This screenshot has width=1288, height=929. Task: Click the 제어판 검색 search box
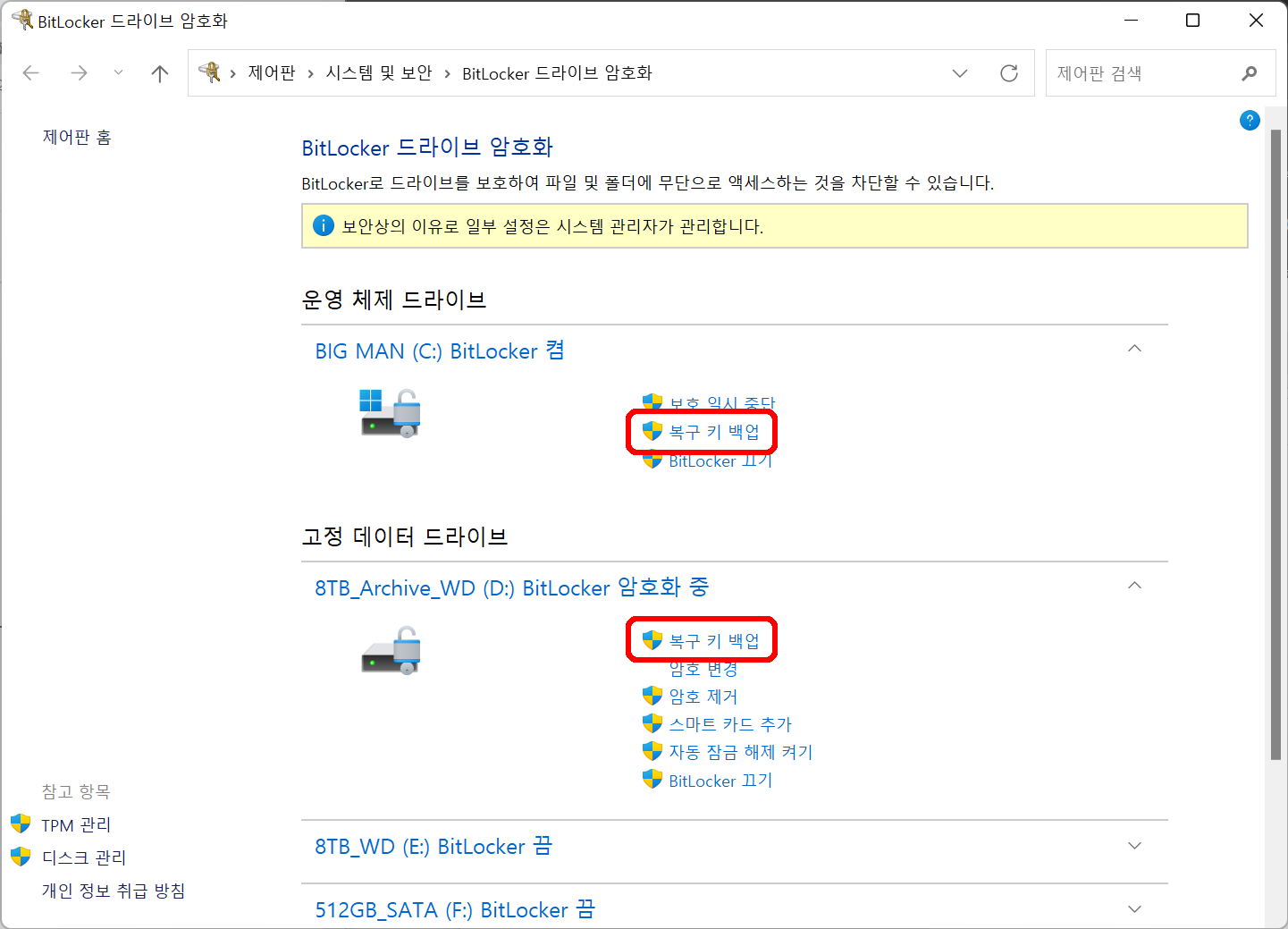1159,73
